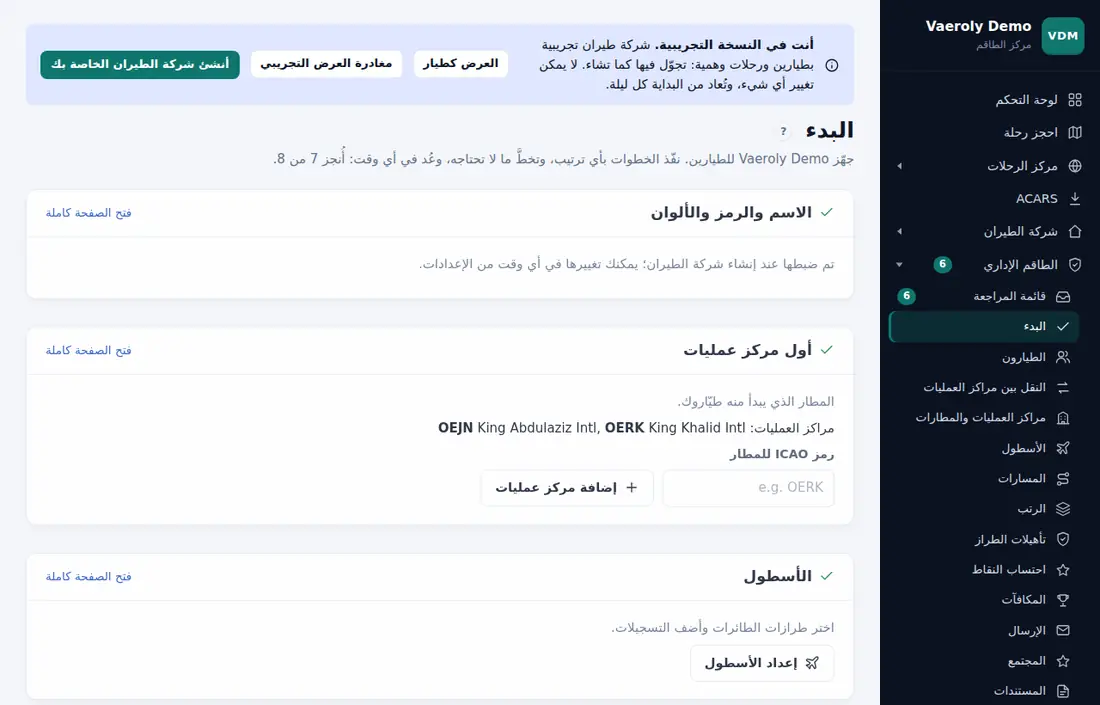Click the البدء page heading
Image resolution: width=1100 pixels, height=705 pixels.
click(x=829, y=130)
